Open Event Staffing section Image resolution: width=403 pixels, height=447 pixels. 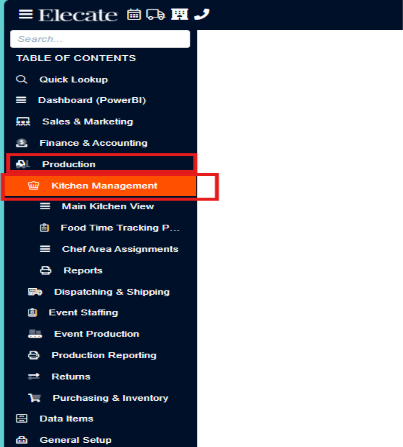pos(83,313)
